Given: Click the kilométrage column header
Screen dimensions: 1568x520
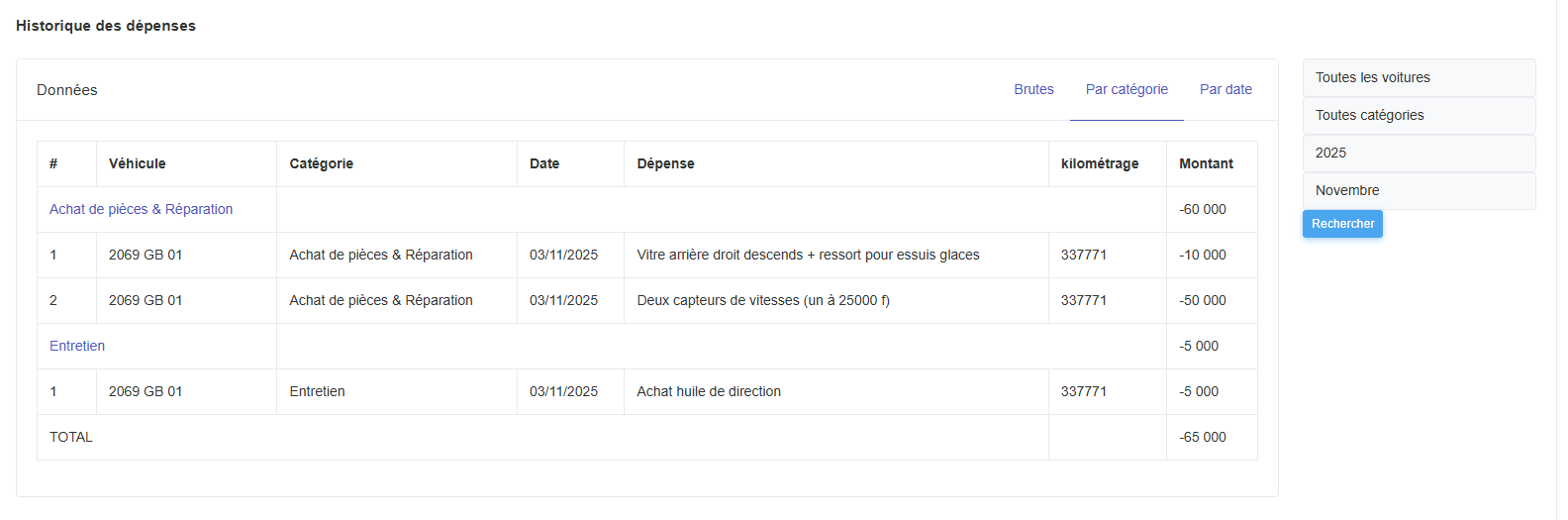Looking at the screenshot, I should tap(1100, 163).
